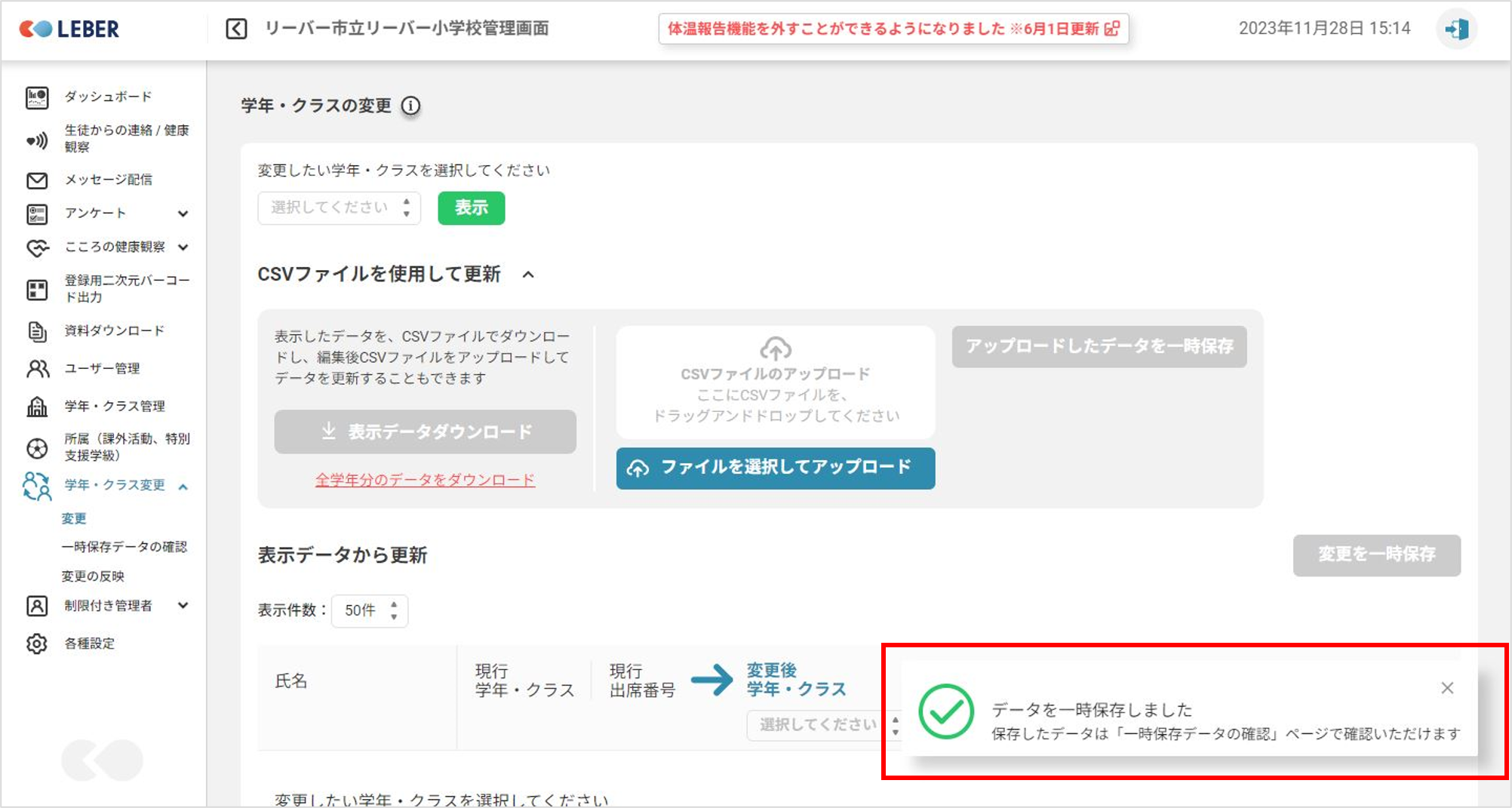Click 全学年分のデータをダウンロード link

pos(425,480)
